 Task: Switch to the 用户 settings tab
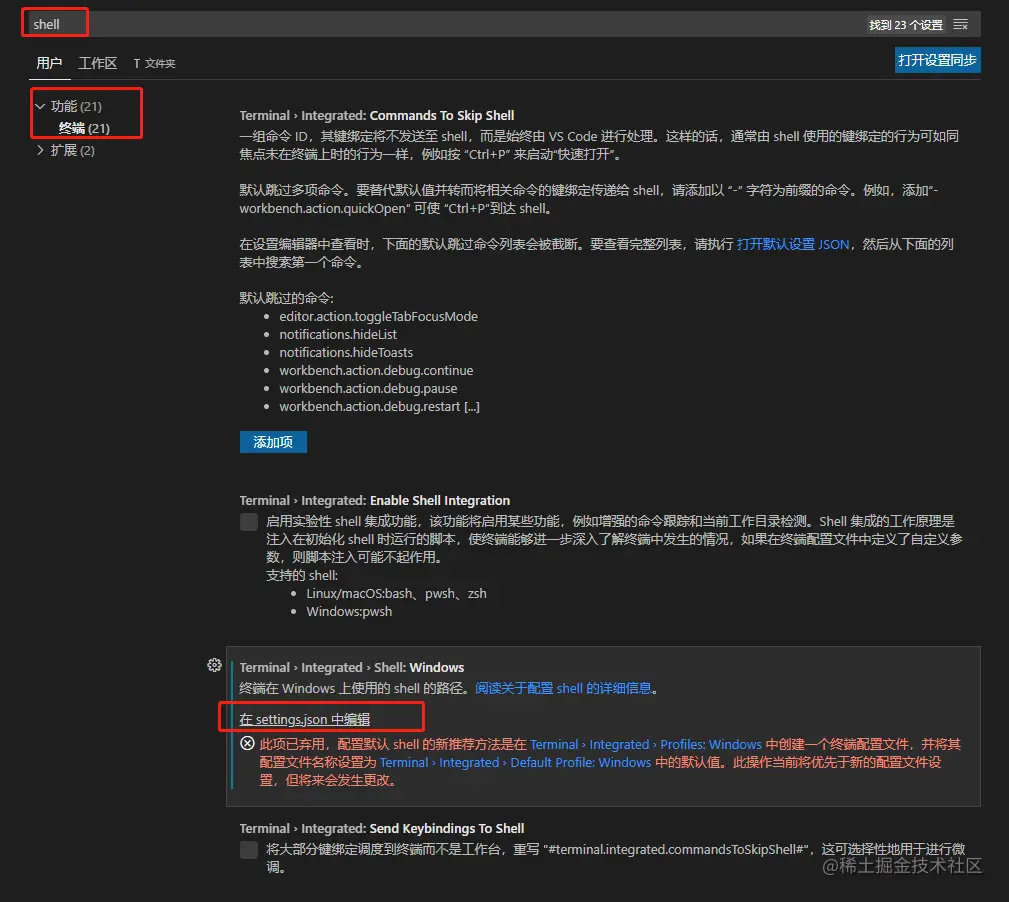[49, 63]
